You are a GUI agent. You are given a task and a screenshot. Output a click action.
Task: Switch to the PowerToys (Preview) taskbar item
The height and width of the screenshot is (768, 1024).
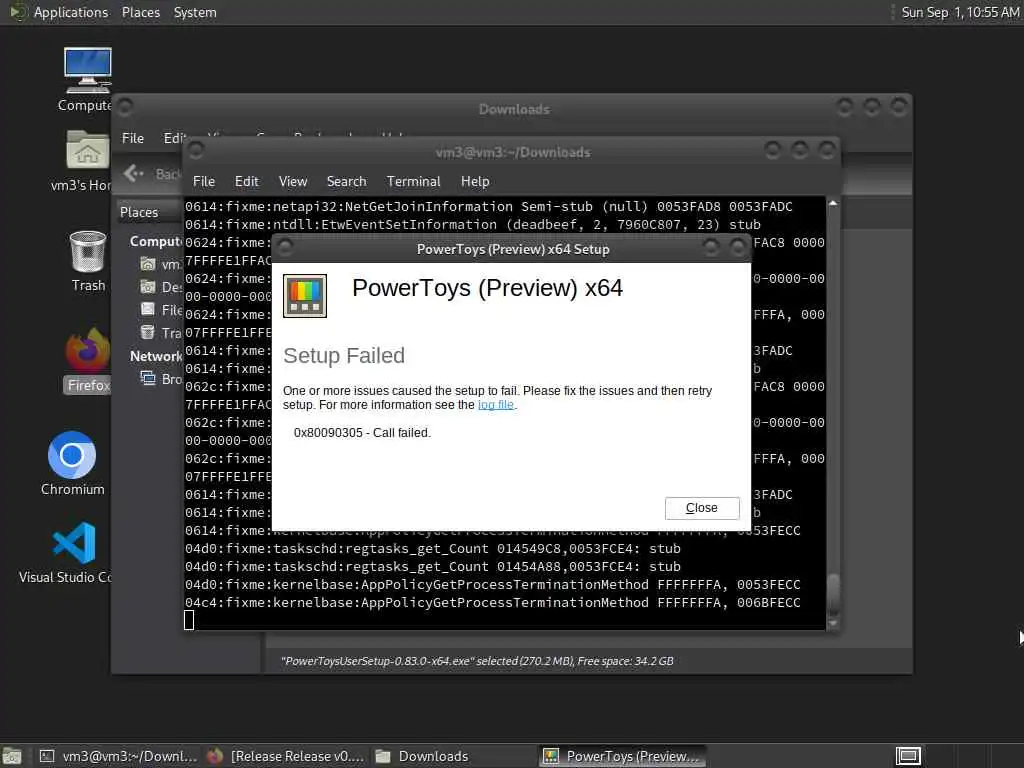(x=623, y=756)
